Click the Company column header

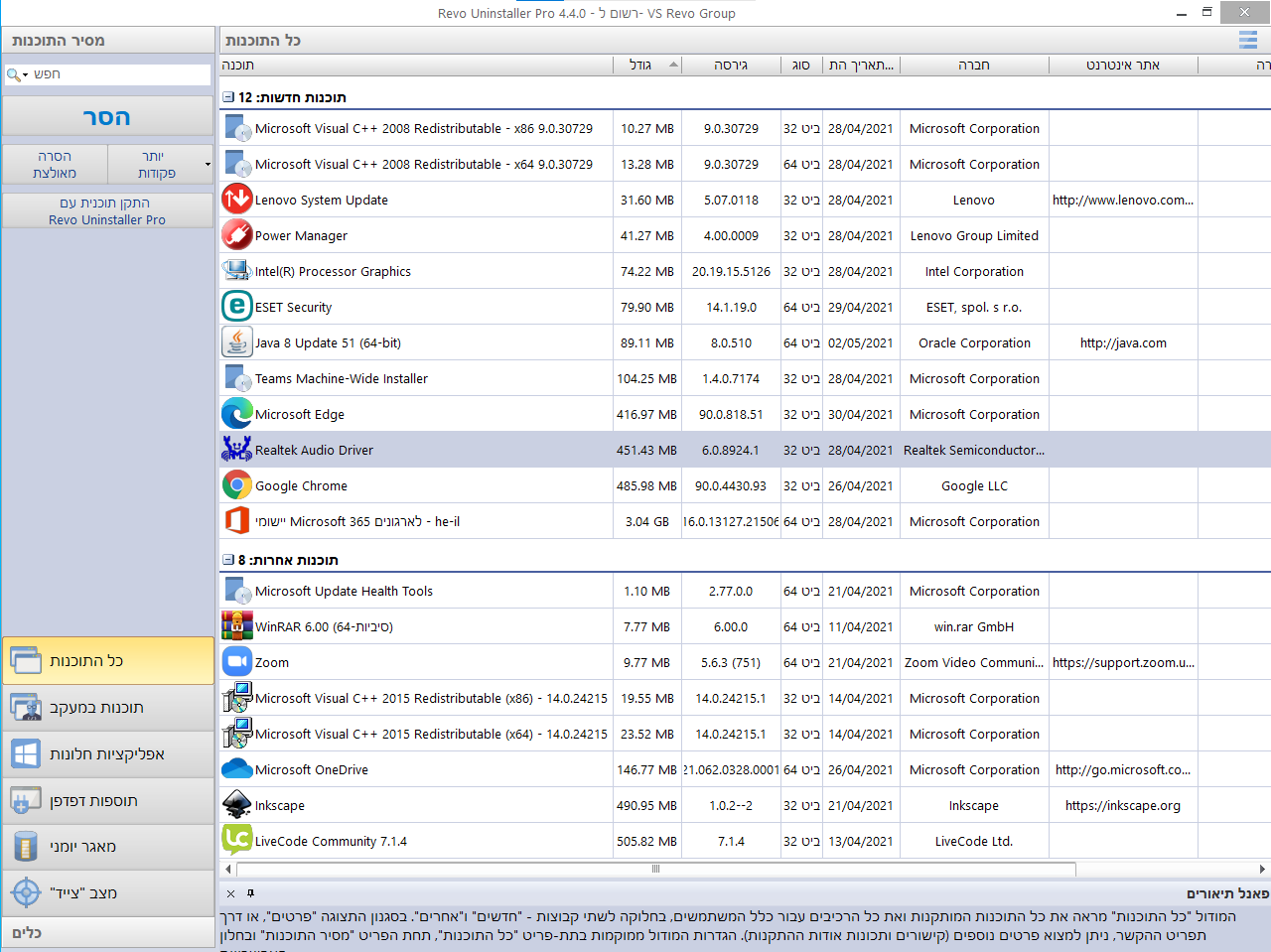coord(974,65)
